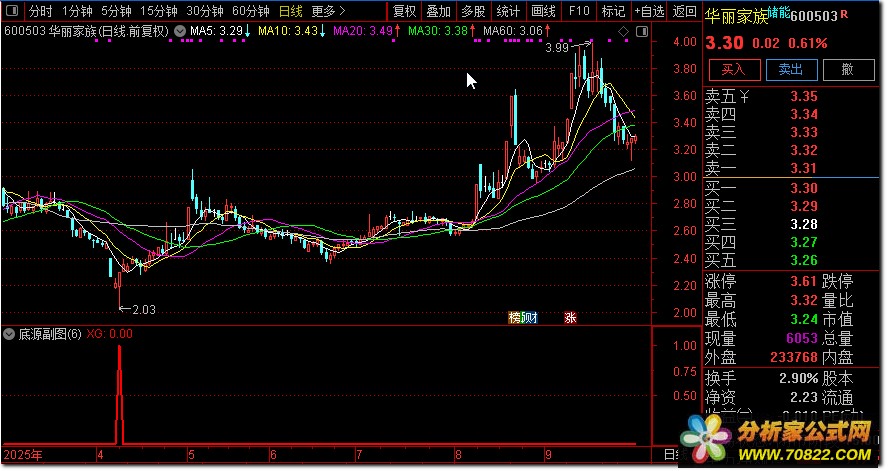Image resolution: width=888 pixels, height=471 pixels.
Task: Switch to the 分时 intraday tab
Action: tap(40, 12)
